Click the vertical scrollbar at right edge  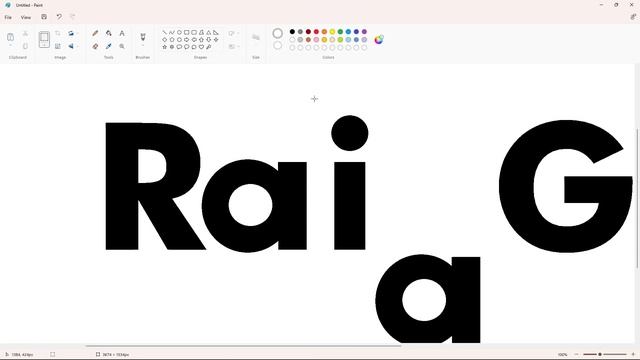pos(637,198)
